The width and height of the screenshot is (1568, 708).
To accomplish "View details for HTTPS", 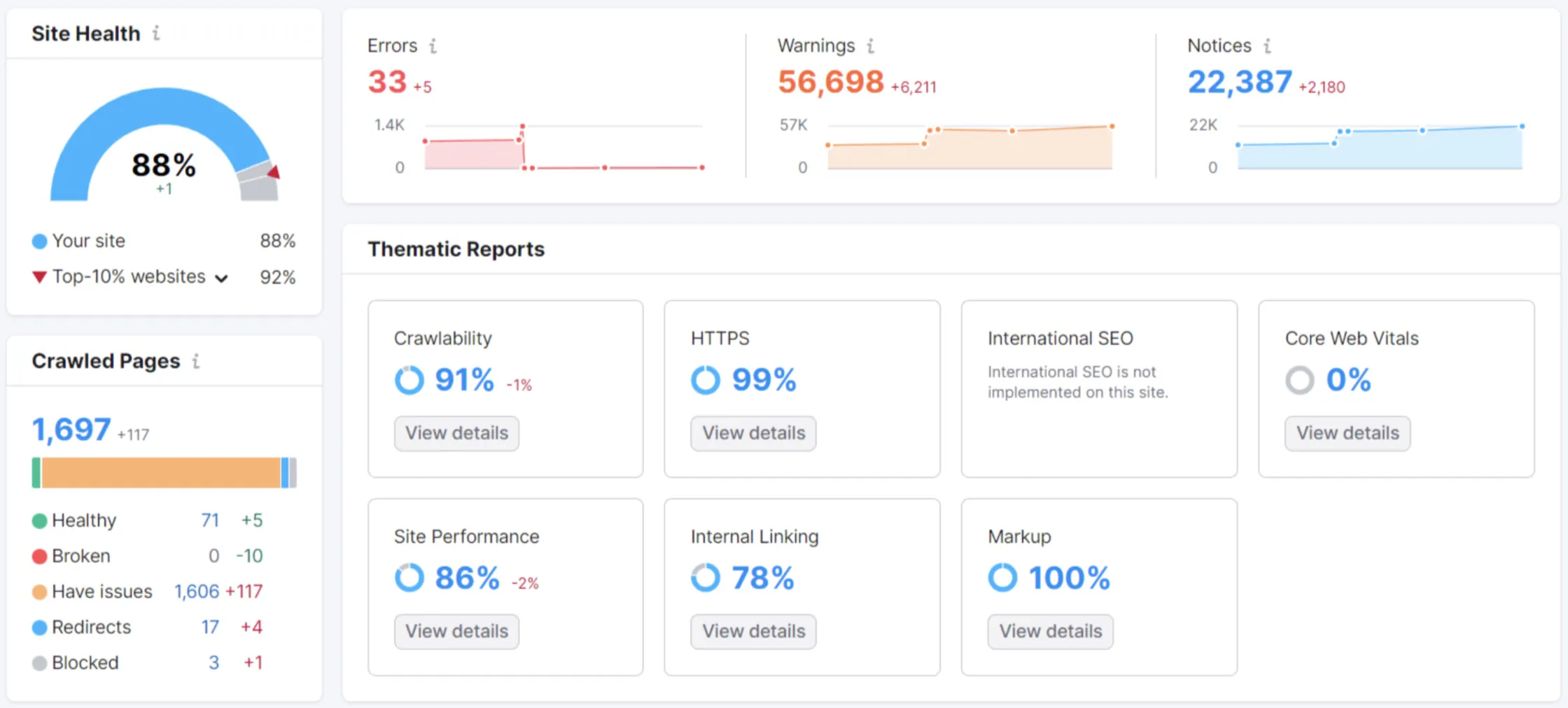I will click(753, 433).
